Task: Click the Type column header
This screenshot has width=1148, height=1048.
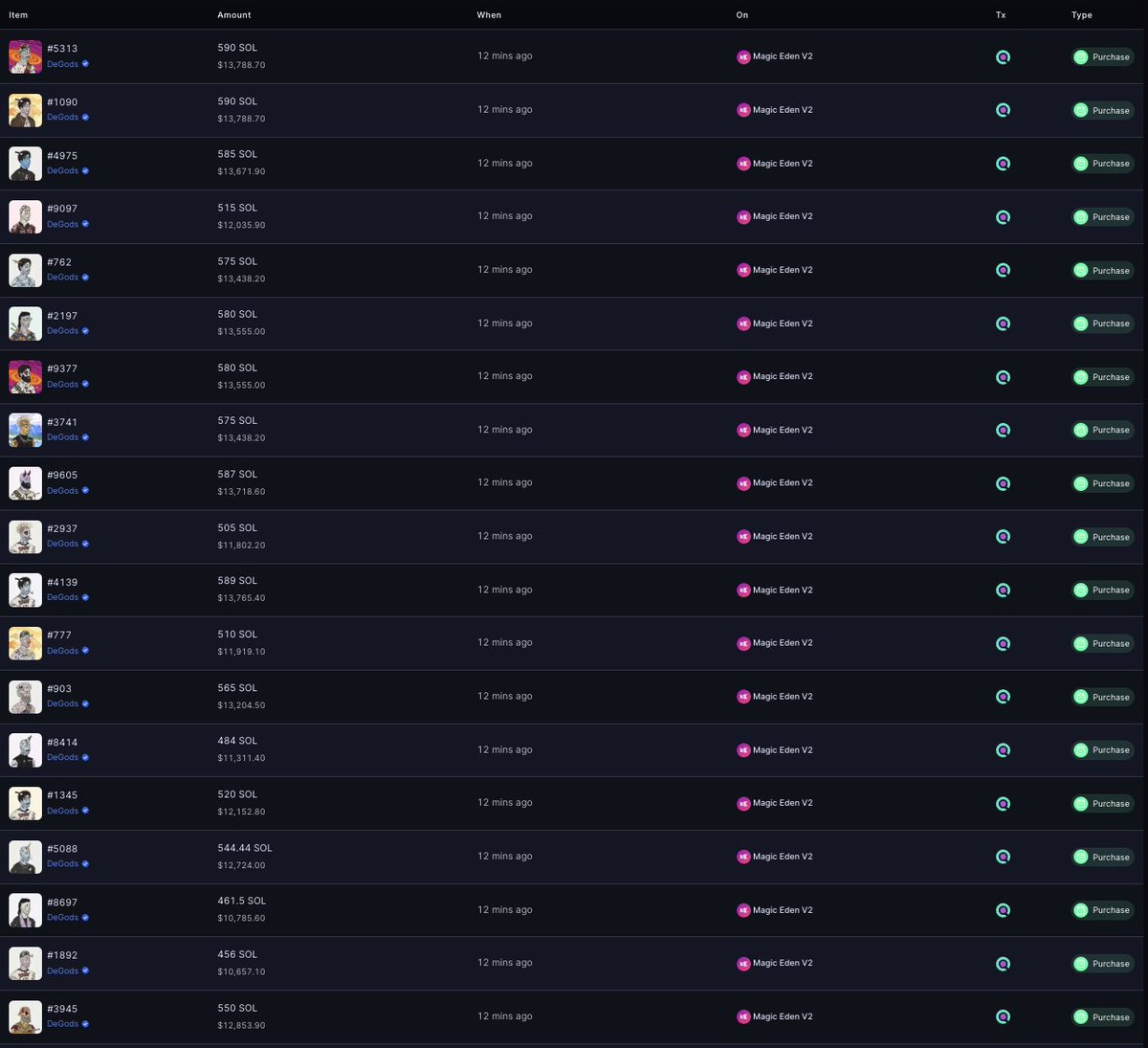Action: (1082, 15)
